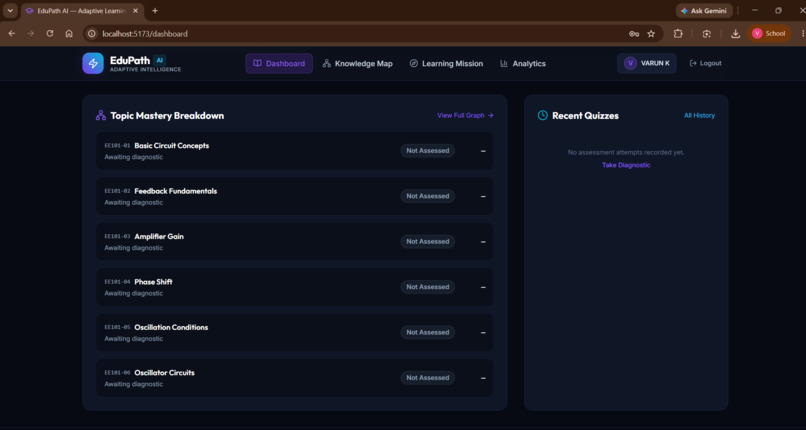
Task: Click the localhost:5173/dashboard address bar
Action: (373, 34)
